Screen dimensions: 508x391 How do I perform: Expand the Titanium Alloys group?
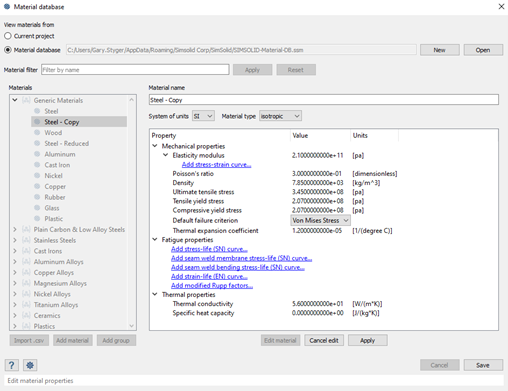point(15,305)
